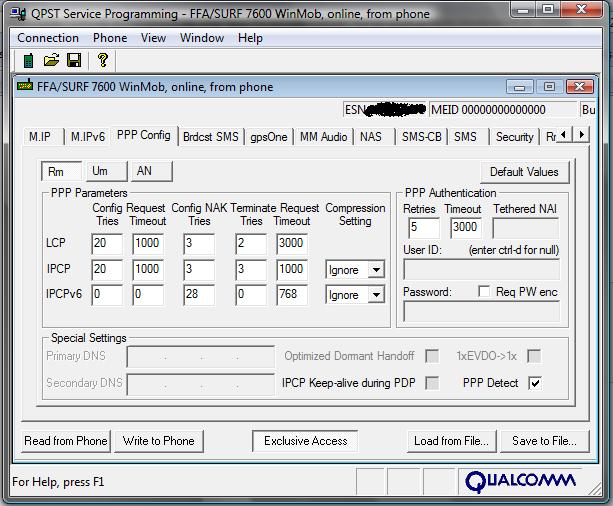
Task: Switch to the MM Audio tab
Action: coord(323,136)
